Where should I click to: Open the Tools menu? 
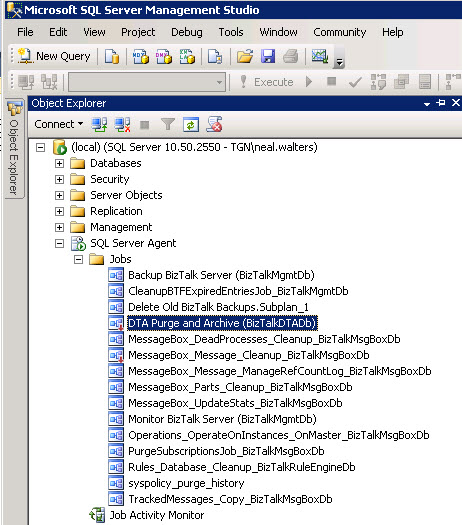coord(231,32)
